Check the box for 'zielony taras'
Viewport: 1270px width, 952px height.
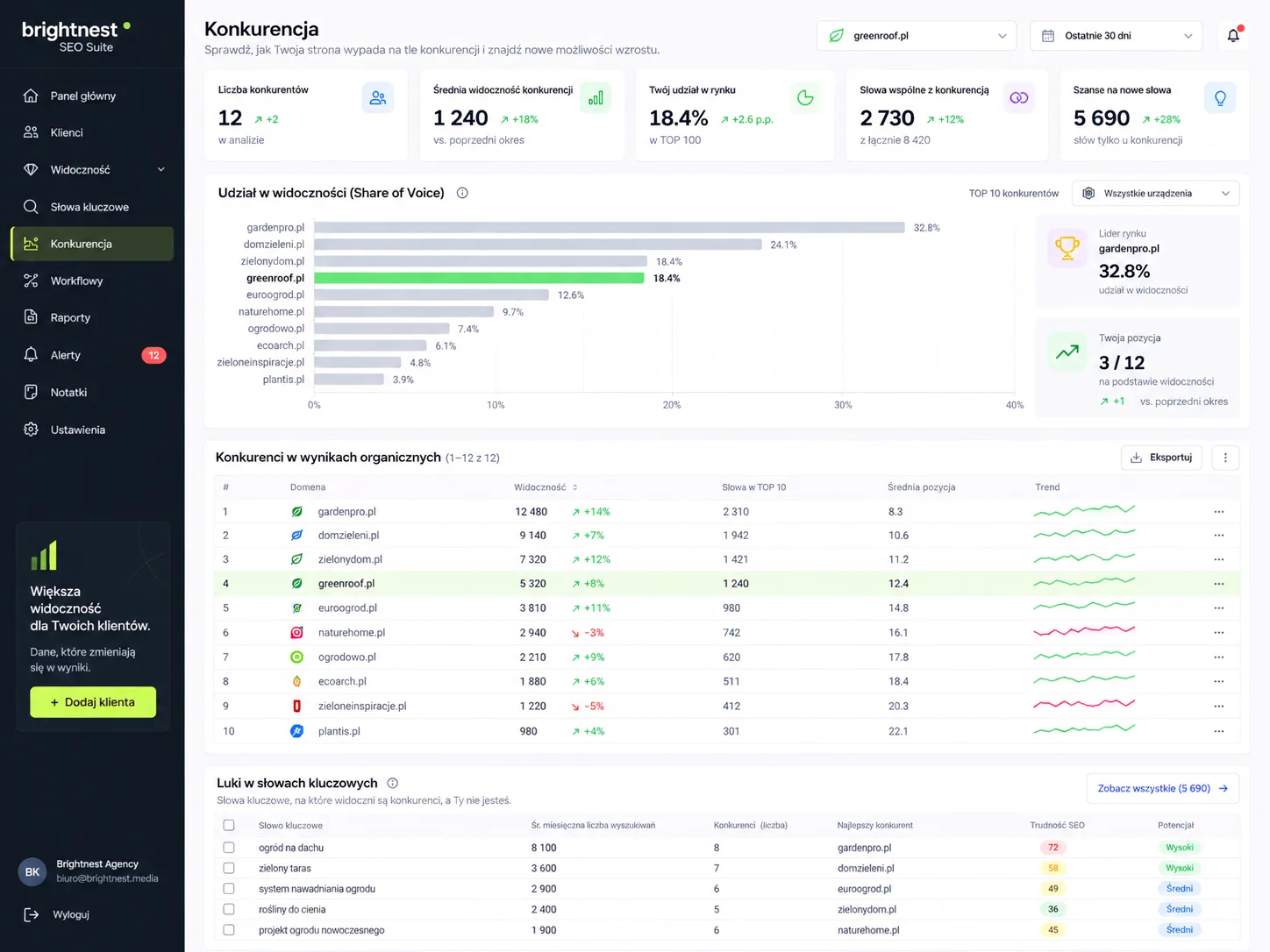tap(229, 868)
